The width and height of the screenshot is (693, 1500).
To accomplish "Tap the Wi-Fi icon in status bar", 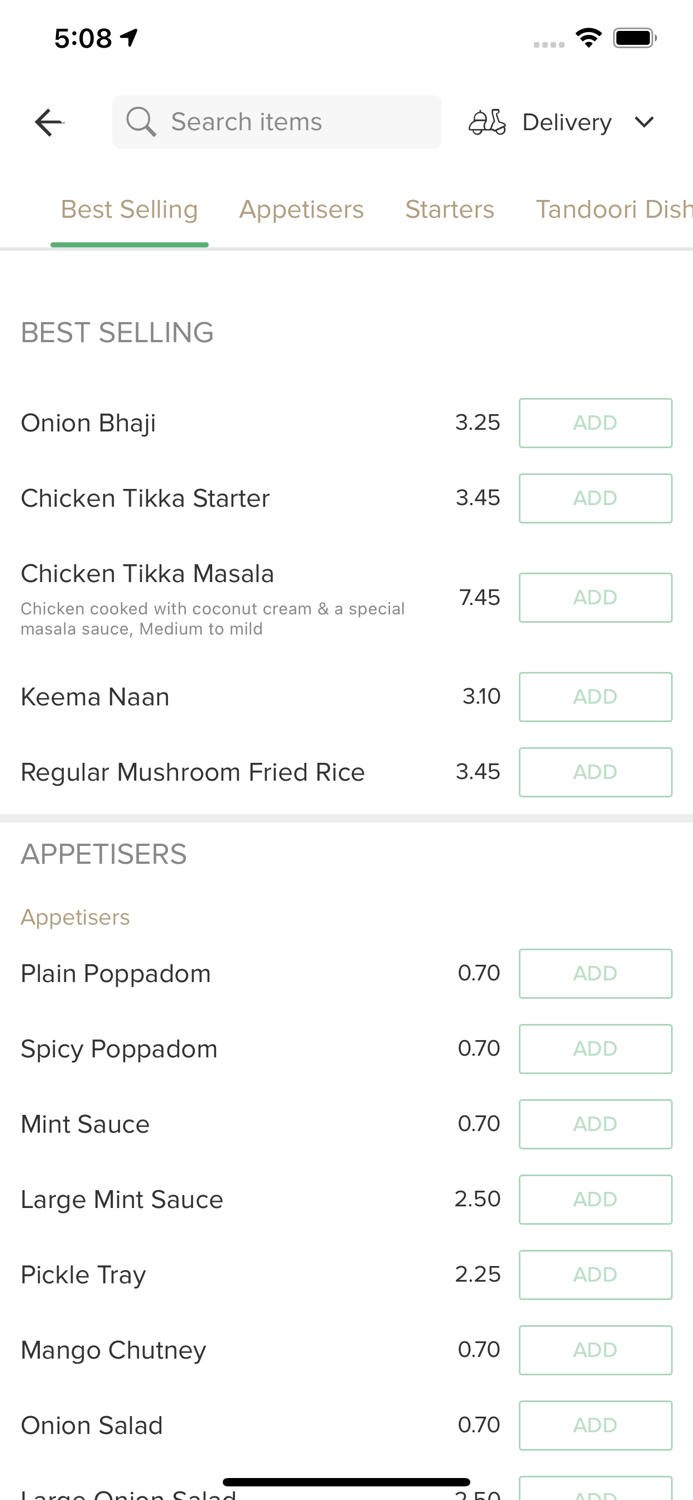I will (x=589, y=36).
